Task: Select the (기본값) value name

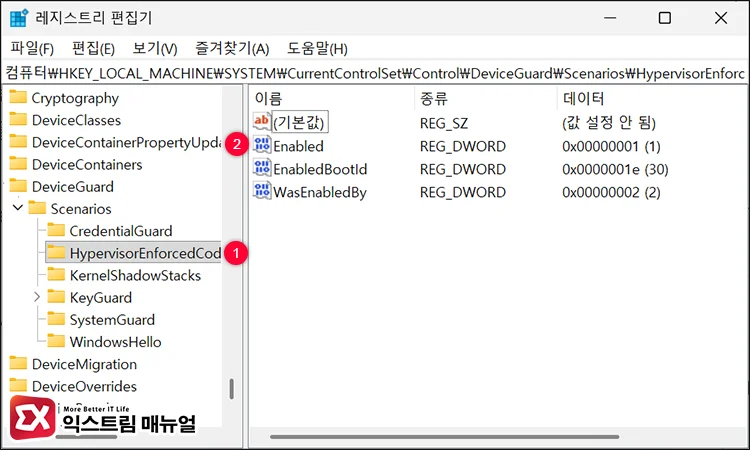Action: (299, 122)
